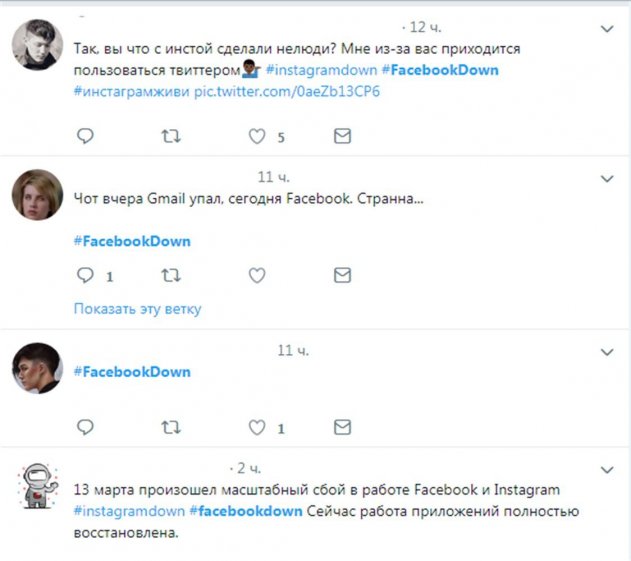This screenshot has width=631, height=561.
Task: Share first tweet via message envelope icon
Action: pos(342,136)
